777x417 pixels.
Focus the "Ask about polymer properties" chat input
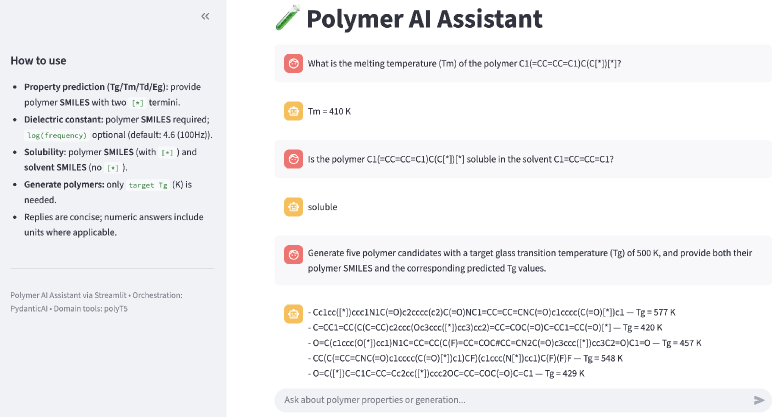[510, 400]
